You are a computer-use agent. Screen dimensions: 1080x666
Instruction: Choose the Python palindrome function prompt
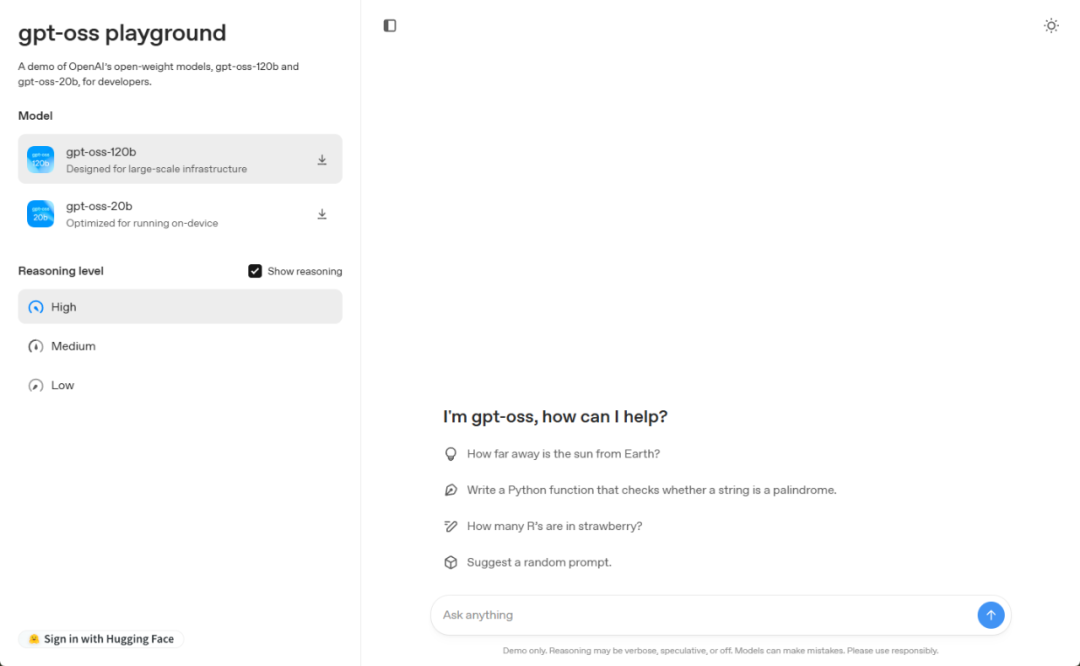coord(652,490)
